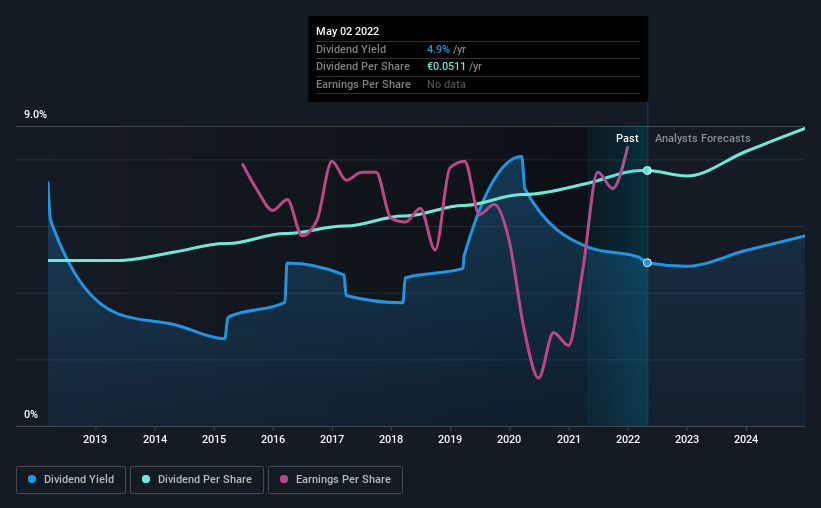The image size is (821, 508).
Task: Toggle the Dividend Per Share legend button
Action: click(x=197, y=480)
